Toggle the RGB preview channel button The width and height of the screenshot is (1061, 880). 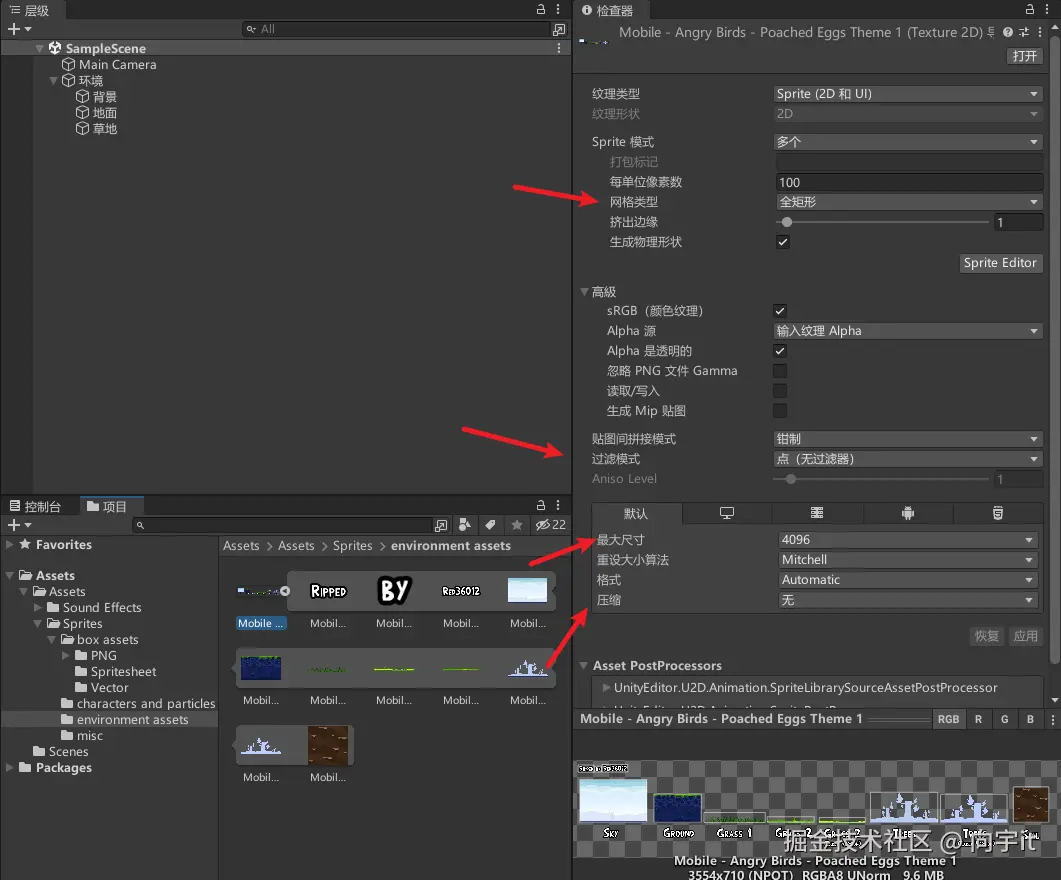pyautogui.click(x=948, y=719)
